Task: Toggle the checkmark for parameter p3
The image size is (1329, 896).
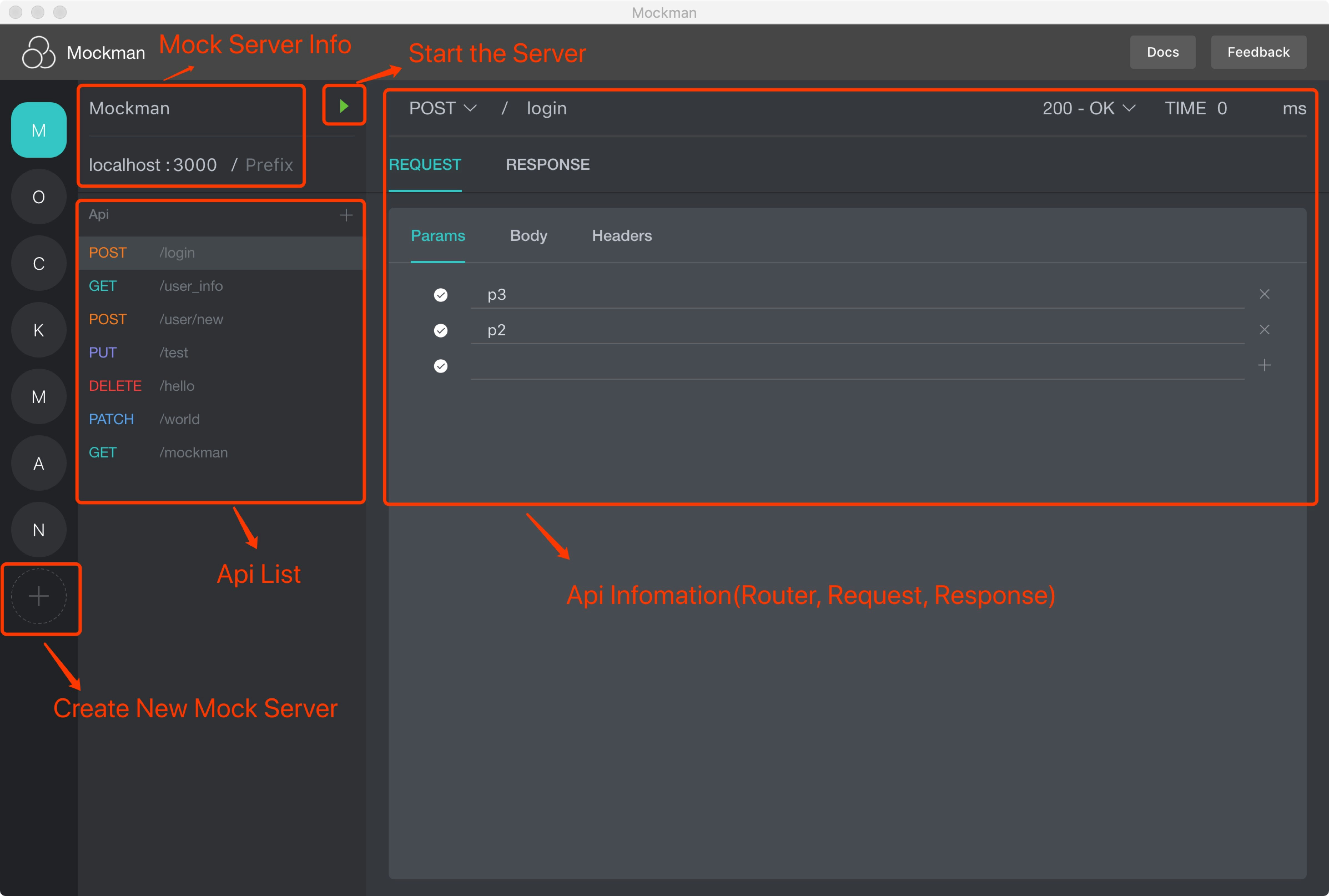Action: [440, 295]
